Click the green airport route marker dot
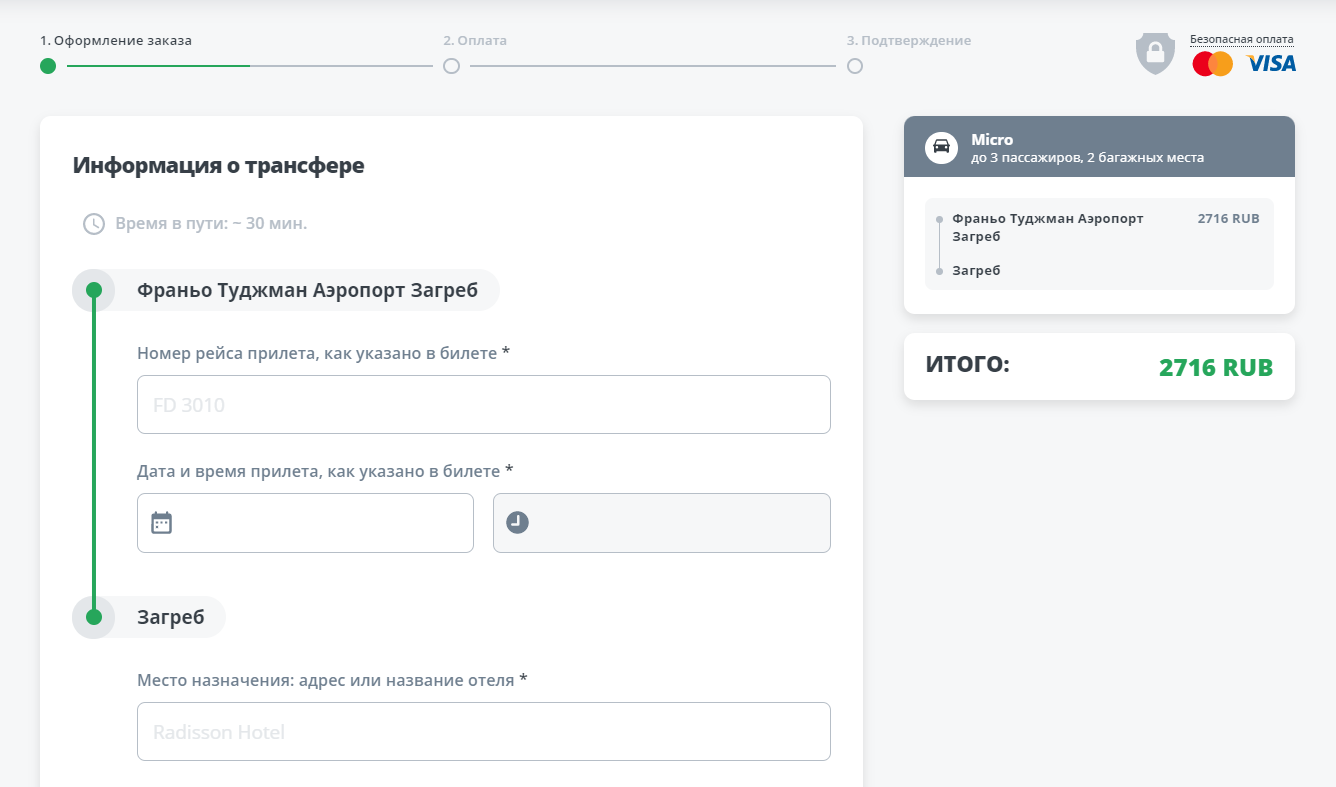This screenshot has height=787, width=1336. [x=94, y=290]
